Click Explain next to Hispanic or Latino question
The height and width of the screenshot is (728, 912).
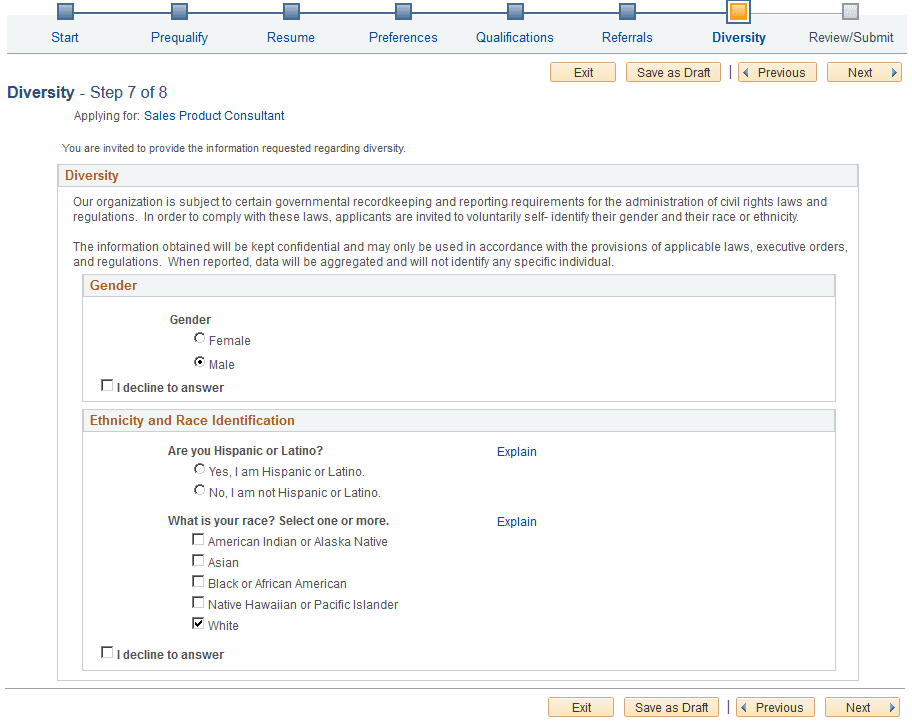pos(516,451)
